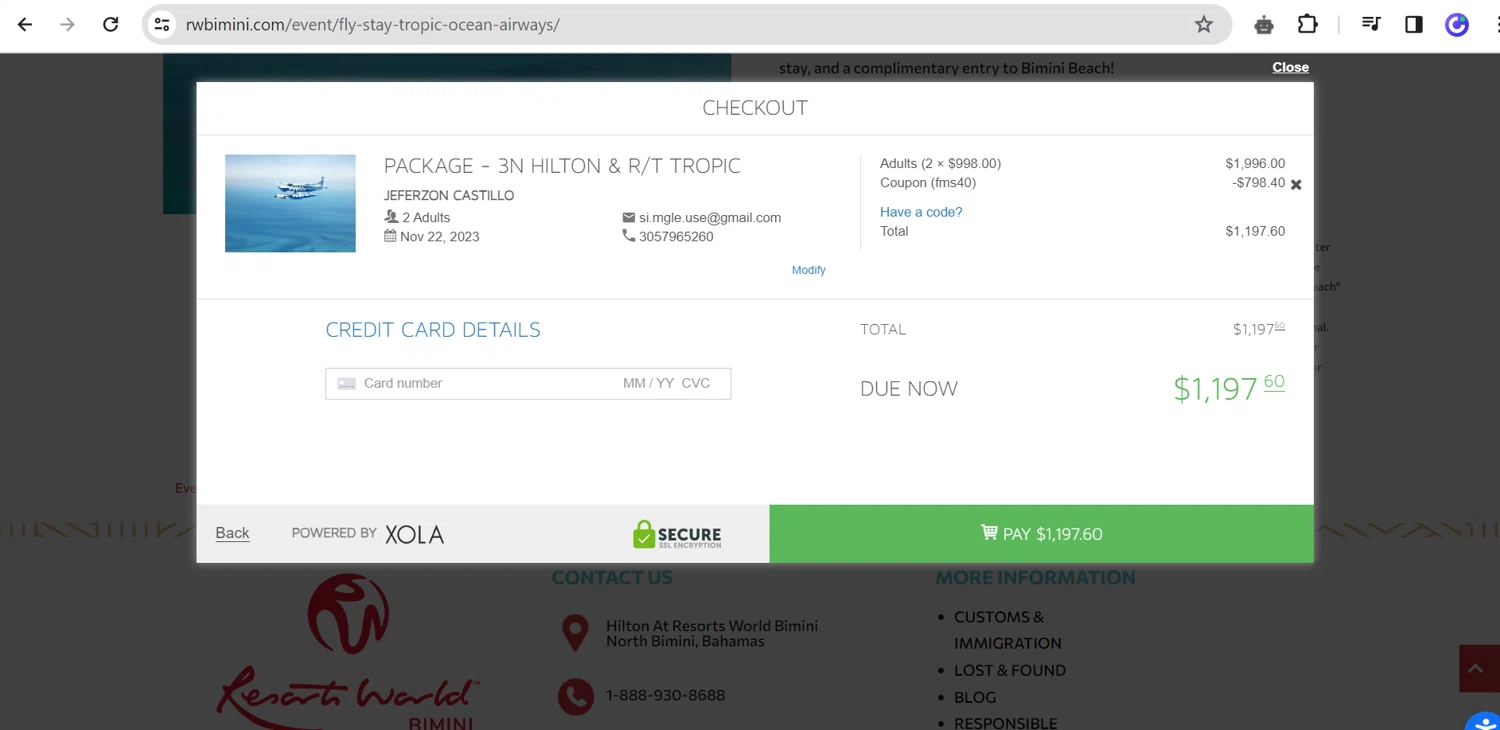
Task: Click the scroll-to-top arrow button
Action: 1479,668
